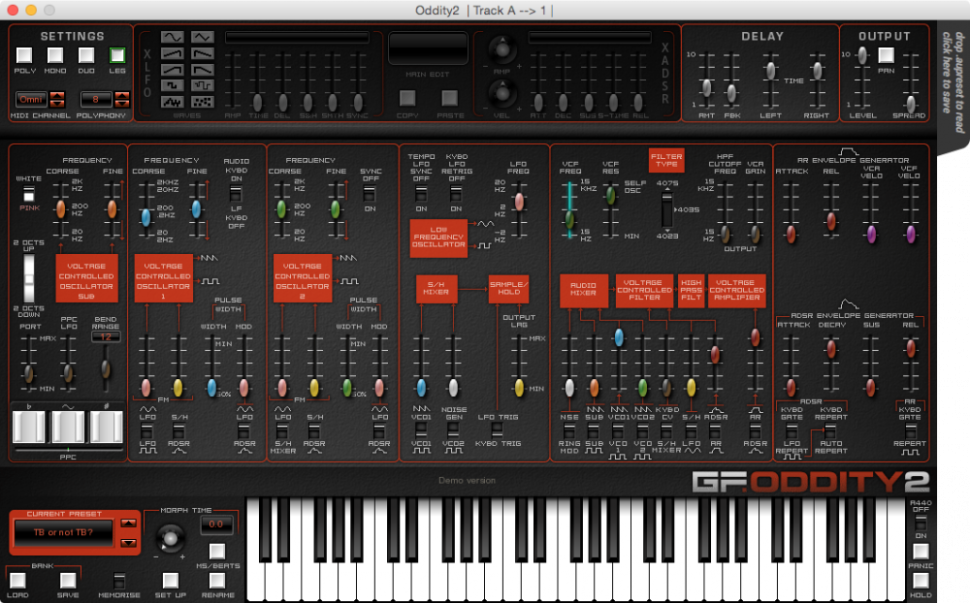Viewport: 970px width, 603px height.
Task: Toggle the output PAN button
Action: tap(885, 56)
